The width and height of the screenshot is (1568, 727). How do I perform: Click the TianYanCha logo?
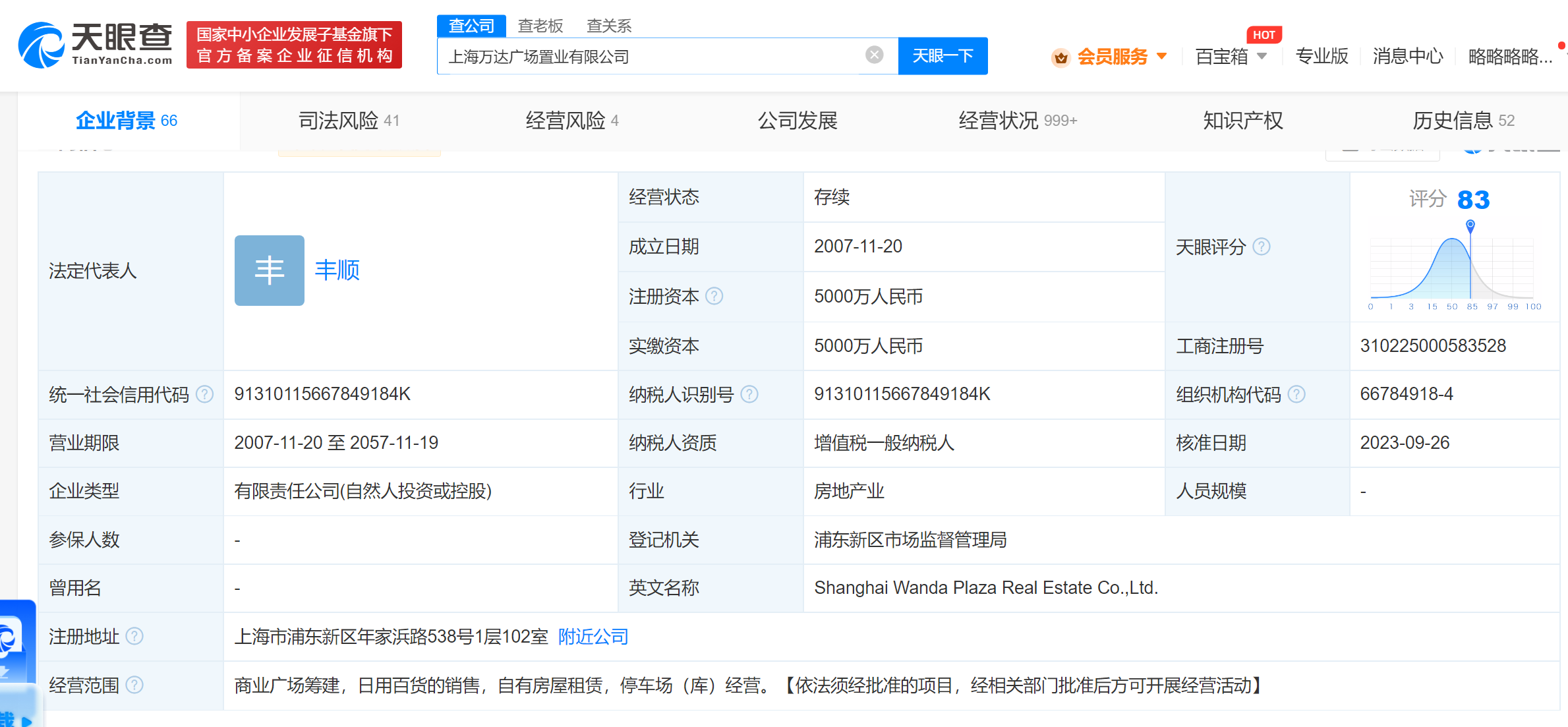click(96, 45)
